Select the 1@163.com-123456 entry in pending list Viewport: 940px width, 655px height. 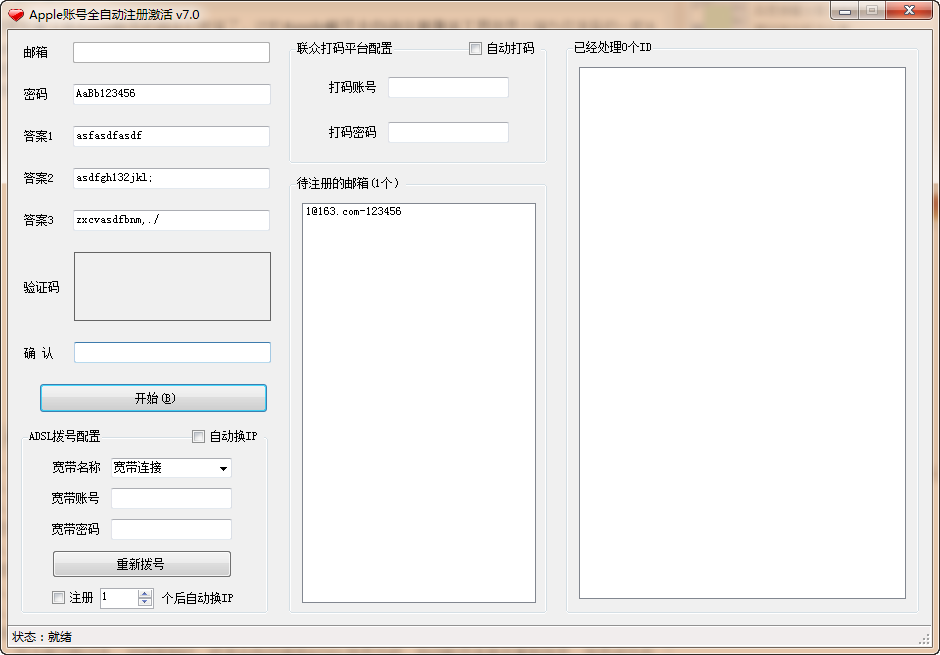point(354,212)
